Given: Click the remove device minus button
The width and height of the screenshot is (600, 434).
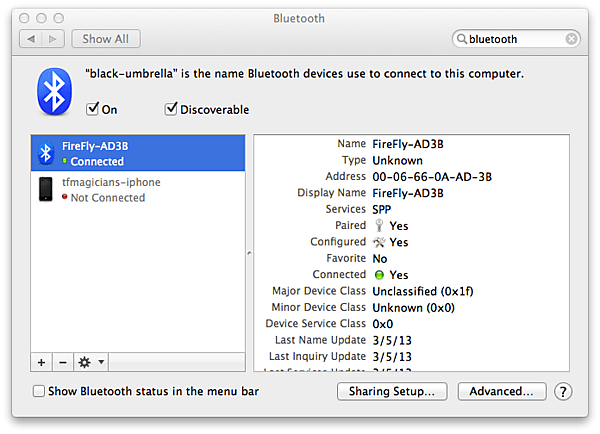Looking at the screenshot, I should coord(62,361).
